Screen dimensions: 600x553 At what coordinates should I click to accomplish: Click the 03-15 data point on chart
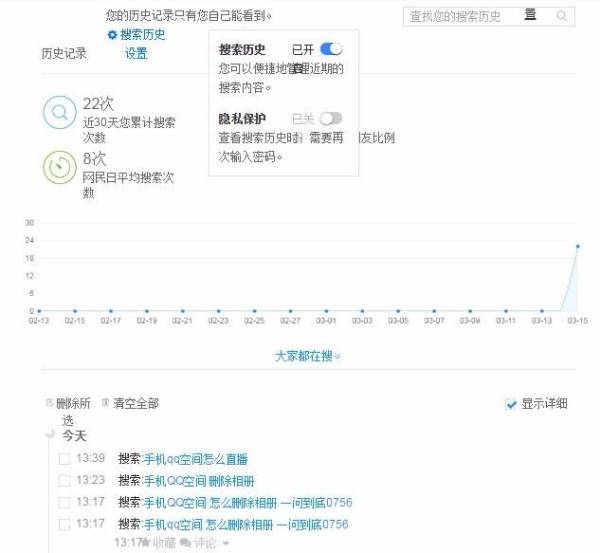(577, 246)
